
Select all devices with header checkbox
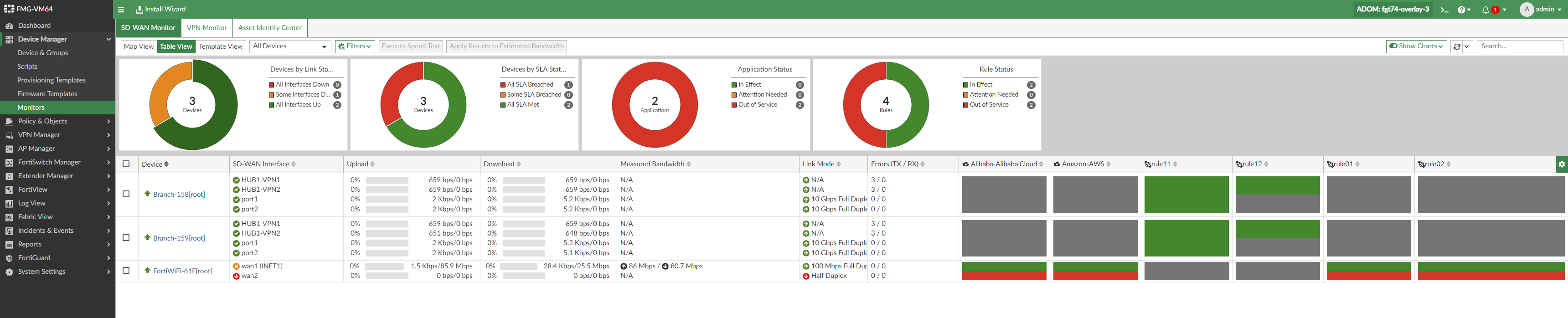126,164
